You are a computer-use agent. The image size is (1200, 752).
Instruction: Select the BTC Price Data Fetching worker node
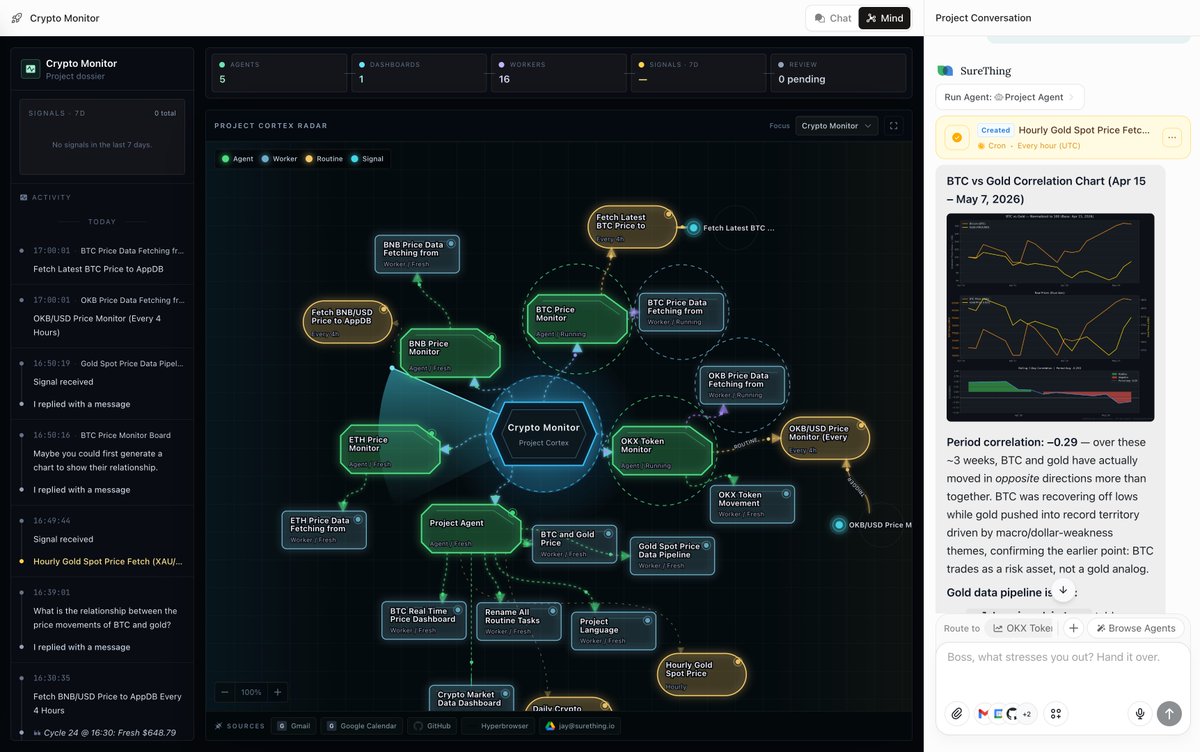683,312
